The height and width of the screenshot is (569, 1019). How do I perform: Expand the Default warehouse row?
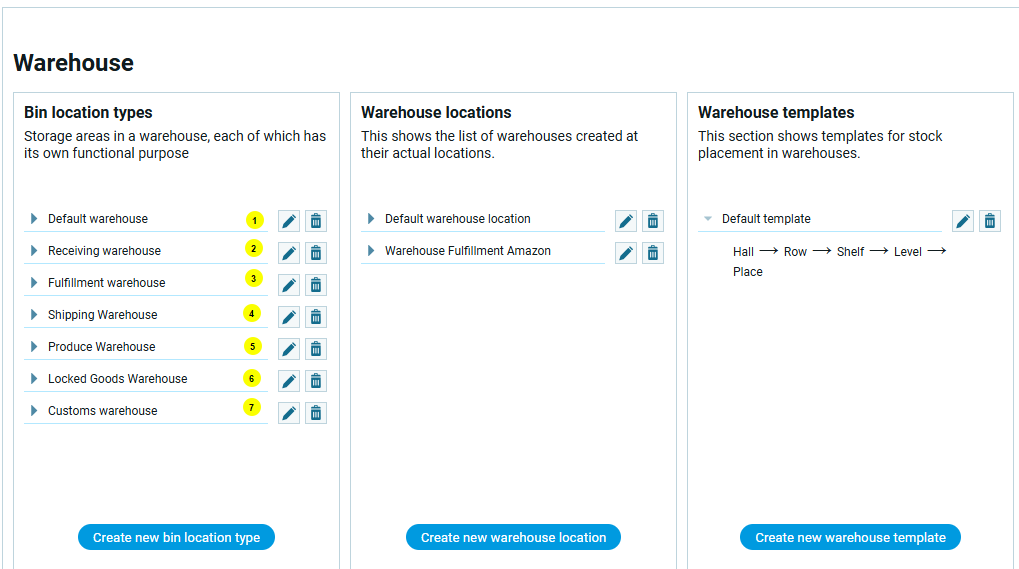point(33,219)
